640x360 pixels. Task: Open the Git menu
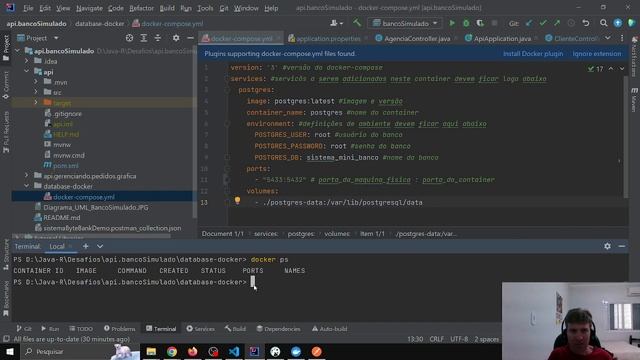[x=224, y=8]
